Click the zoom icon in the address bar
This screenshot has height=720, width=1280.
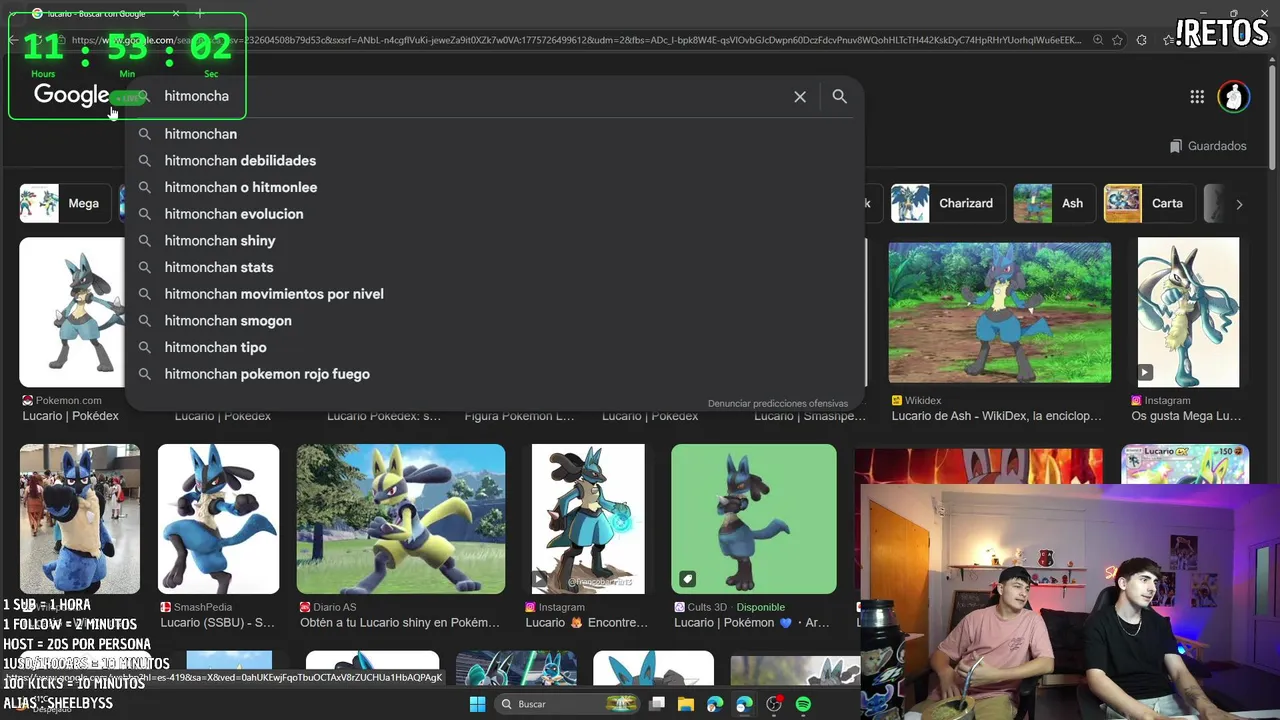pyautogui.click(x=1098, y=40)
